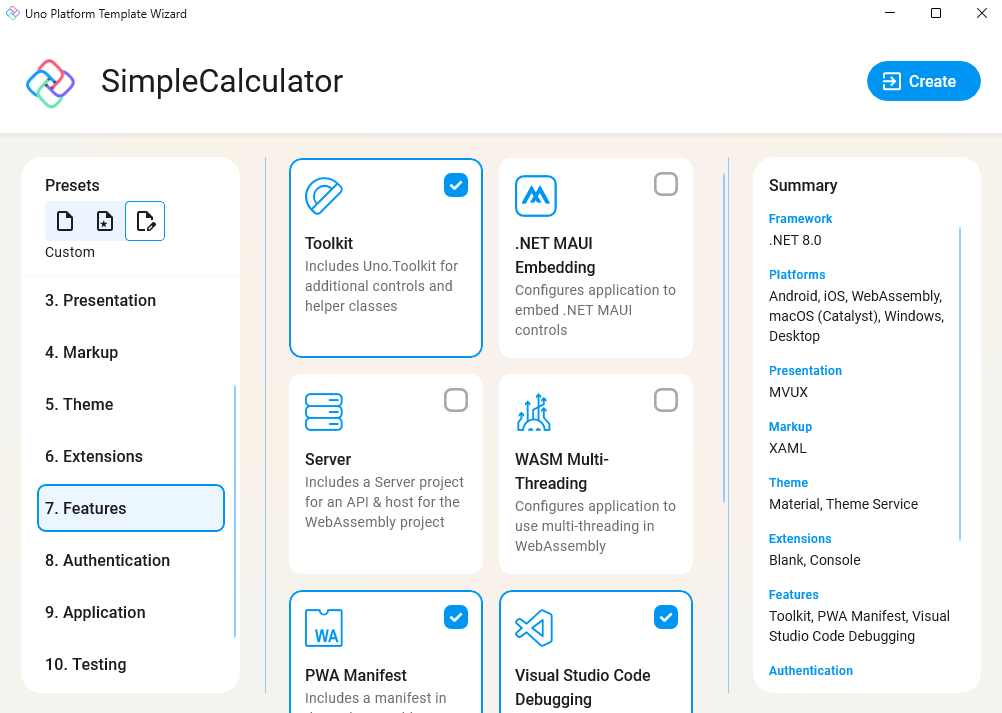This screenshot has height=713, width=1002.
Task: Uncheck the Toolkit feature checkbox
Action: pos(456,185)
